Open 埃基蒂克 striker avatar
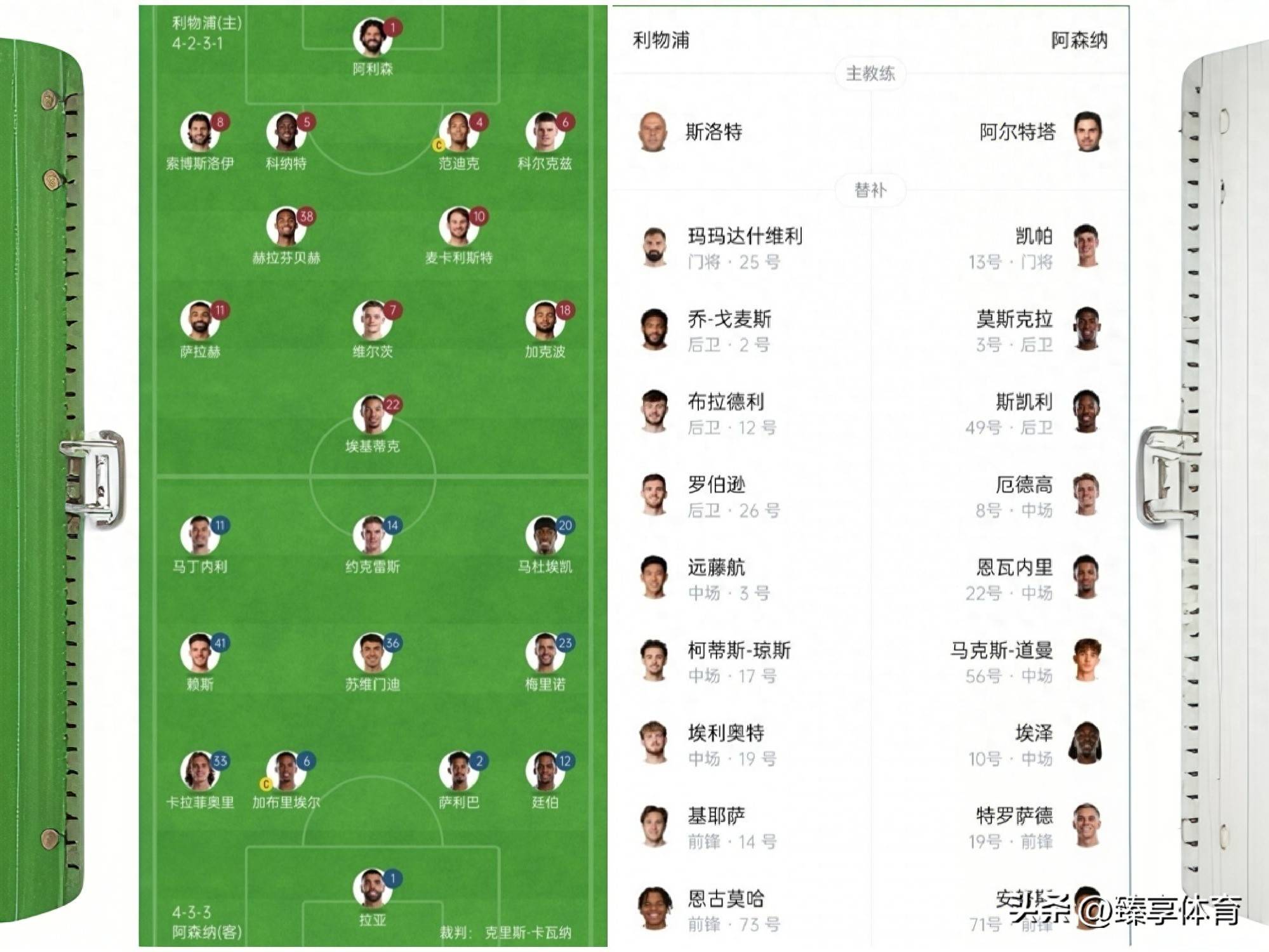This screenshot has height=952, width=1269. click(371, 414)
